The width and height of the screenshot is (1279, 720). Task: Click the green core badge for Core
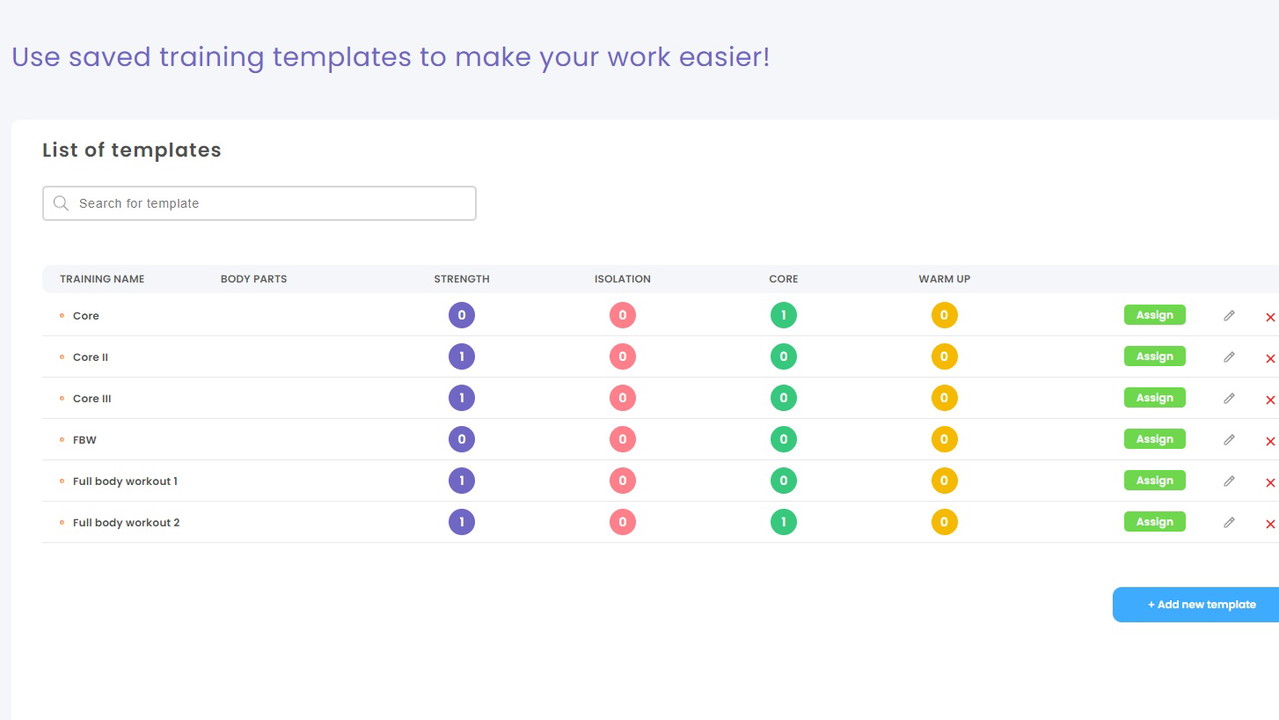tap(783, 316)
